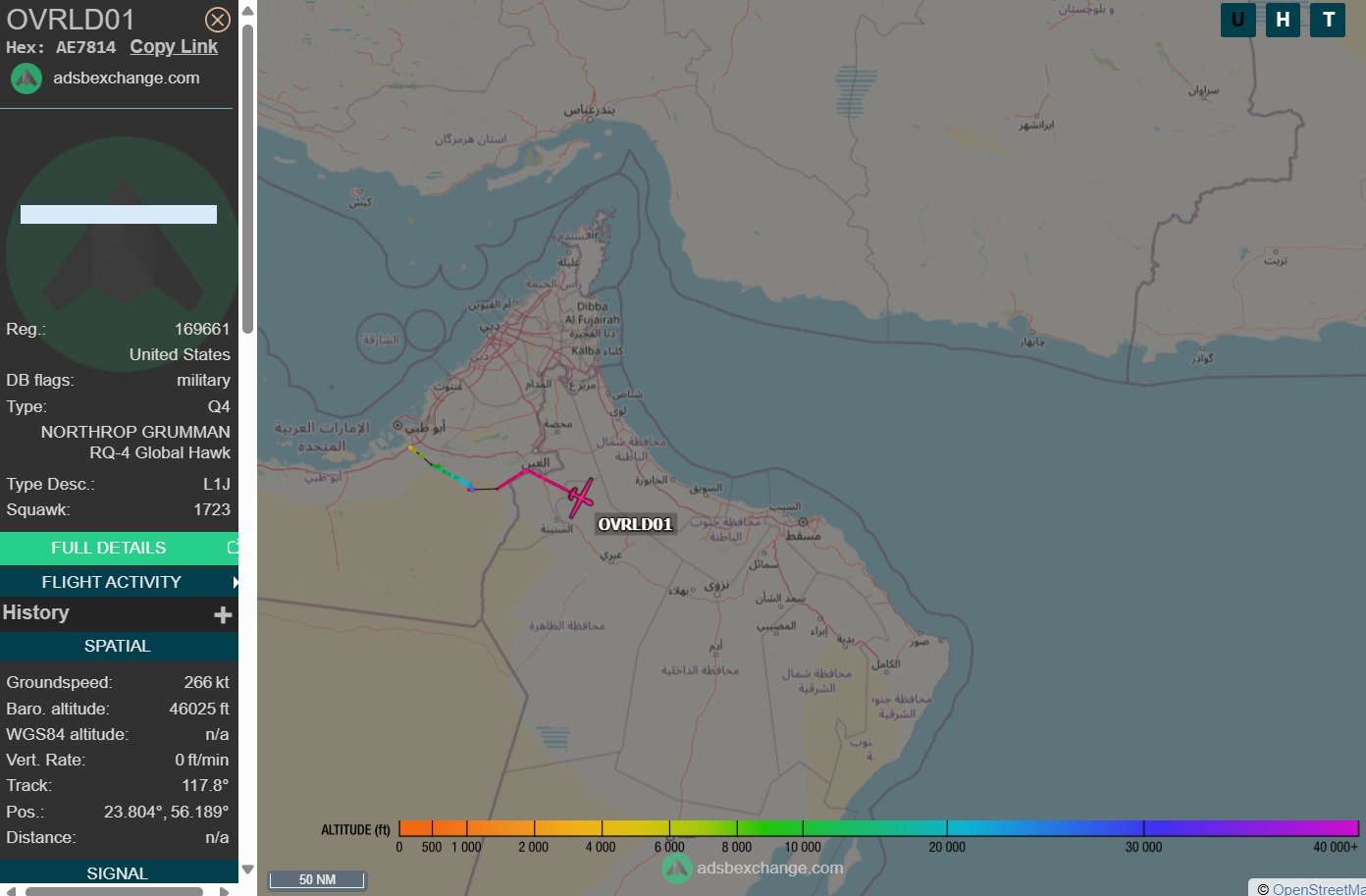Open the FLIGHT ACTIVITY section

click(x=111, y=582)
